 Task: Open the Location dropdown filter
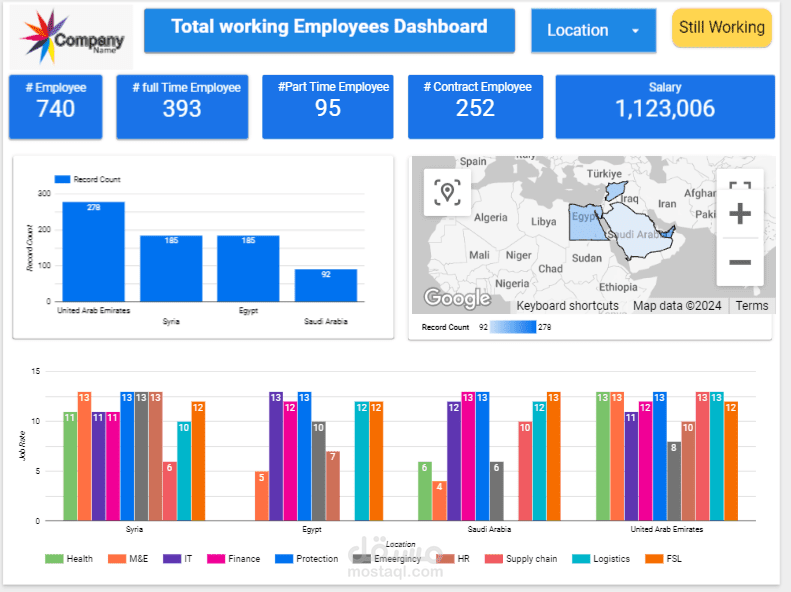click(593, 30)
